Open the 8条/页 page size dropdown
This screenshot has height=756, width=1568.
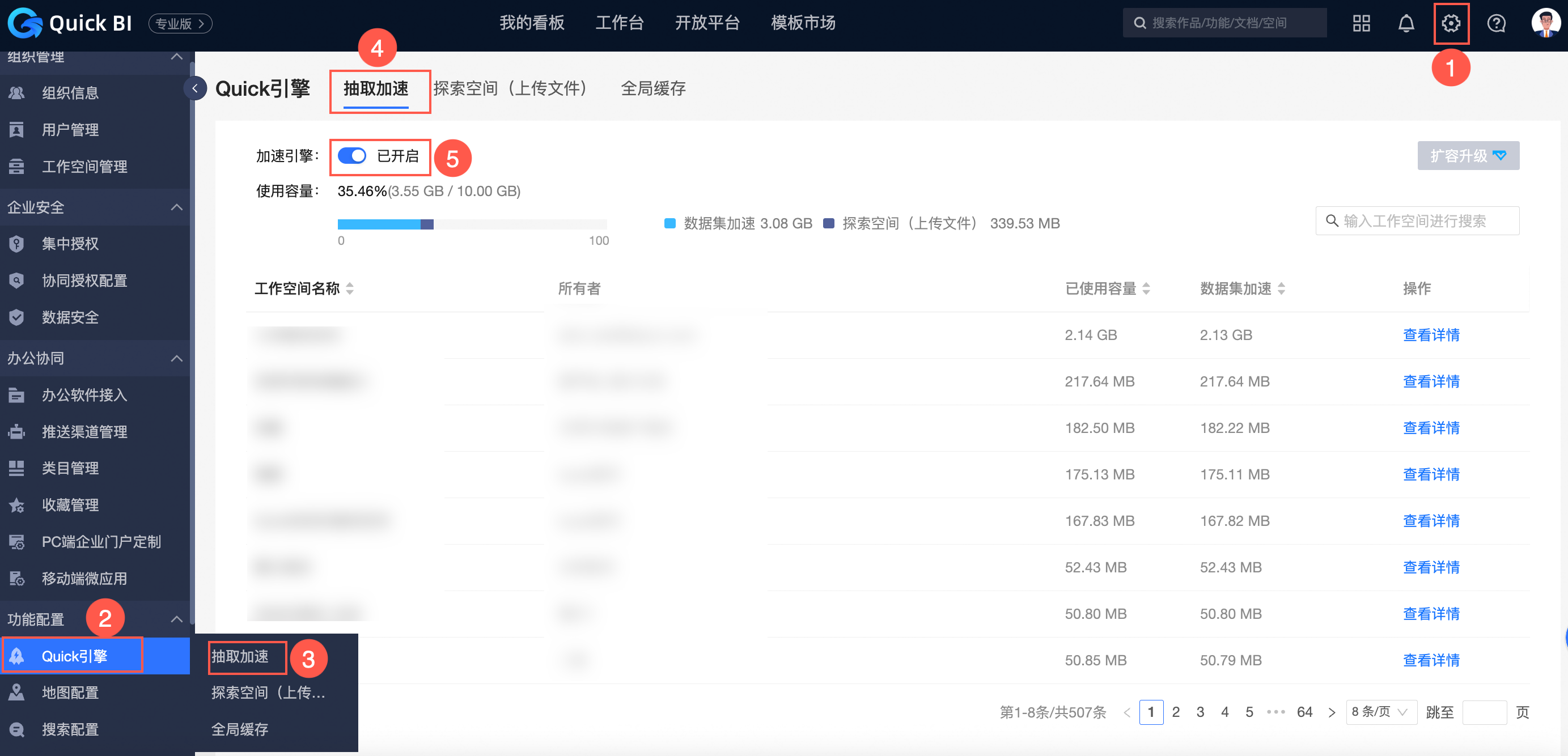pyautogui.click(x=1381, y=712)
